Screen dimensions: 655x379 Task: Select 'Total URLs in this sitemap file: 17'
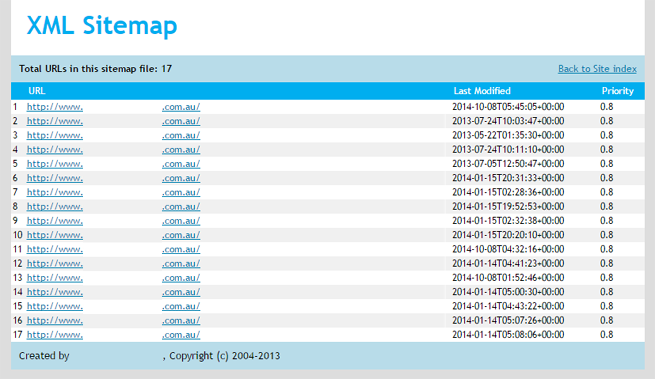95,69
